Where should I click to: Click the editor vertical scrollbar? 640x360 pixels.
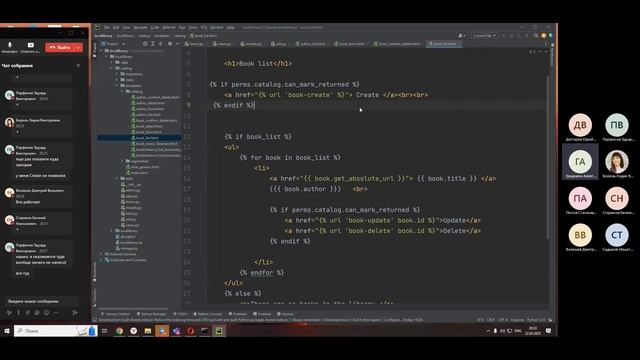548,158
